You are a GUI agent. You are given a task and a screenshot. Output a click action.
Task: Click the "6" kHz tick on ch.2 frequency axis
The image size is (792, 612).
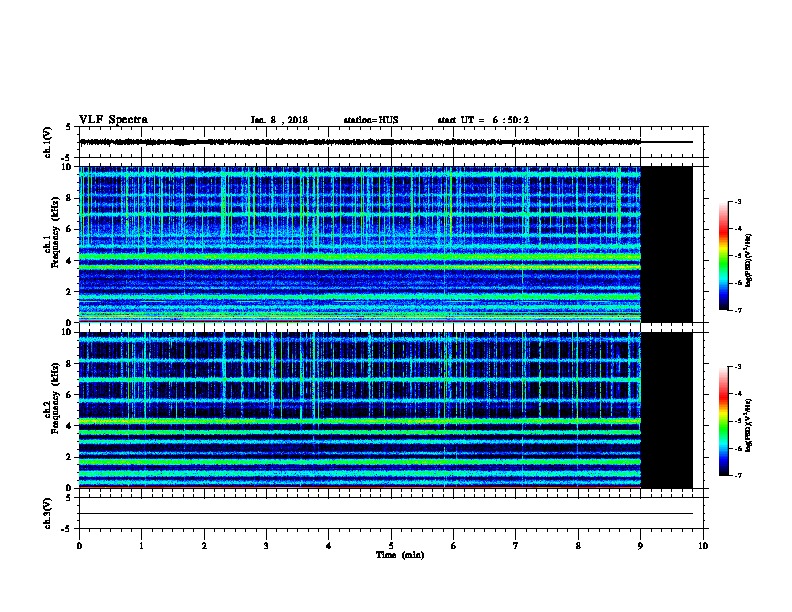point(69,394)
